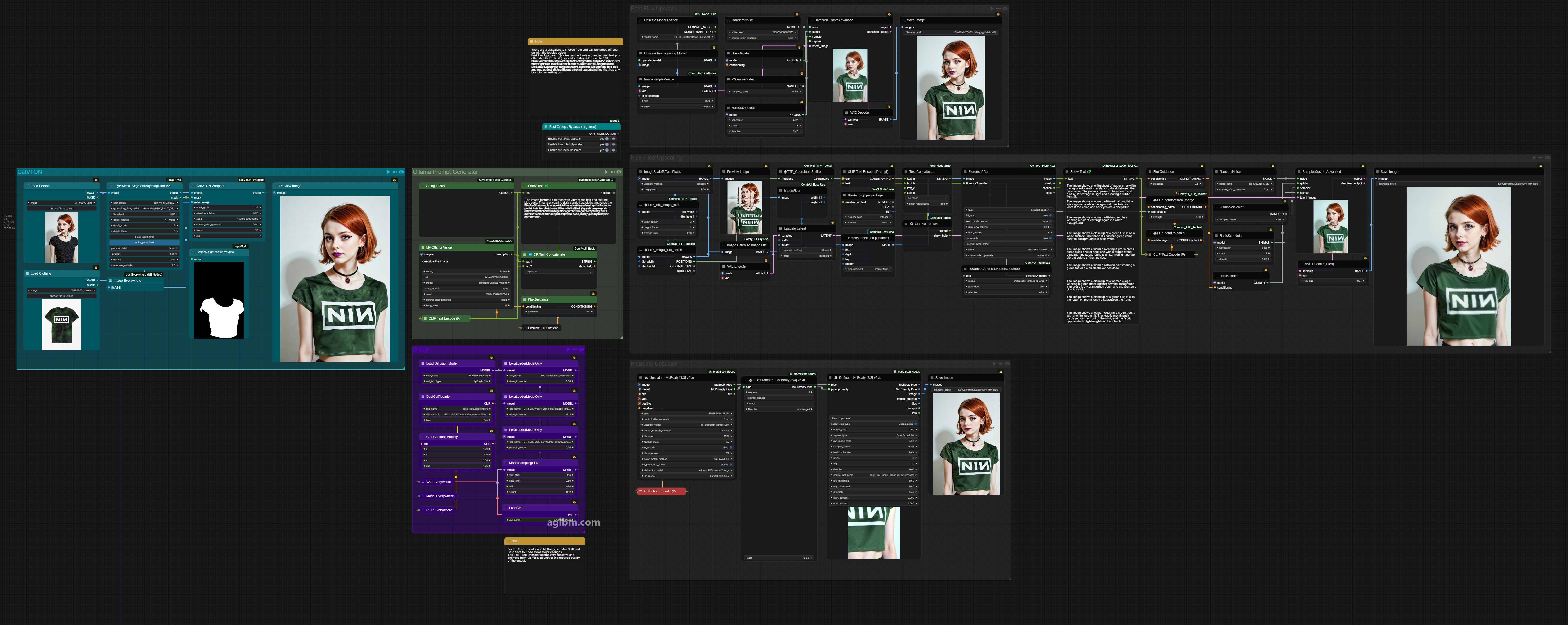The width and height of the screenshot is (1568, 625).
Task: Toggle Enable Fast Flux Upscale switch
Action: pos(607,139)
